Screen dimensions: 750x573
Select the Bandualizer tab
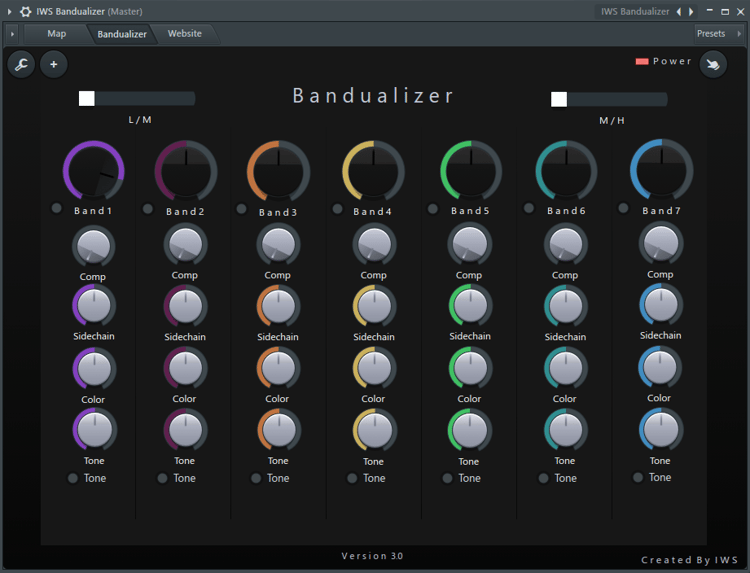coord(122,34)
